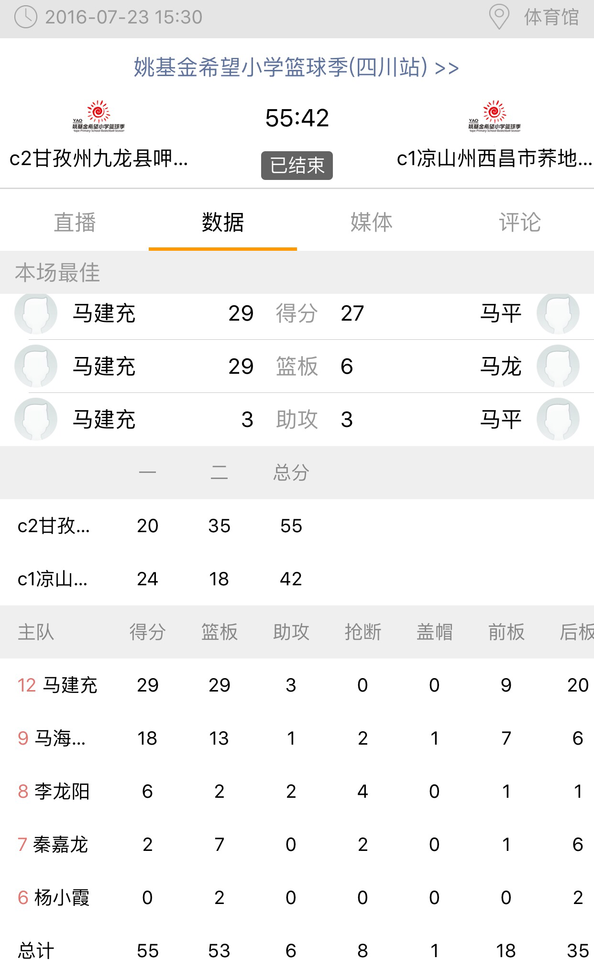Switch to the 评论 tab

tap(520, 222)
